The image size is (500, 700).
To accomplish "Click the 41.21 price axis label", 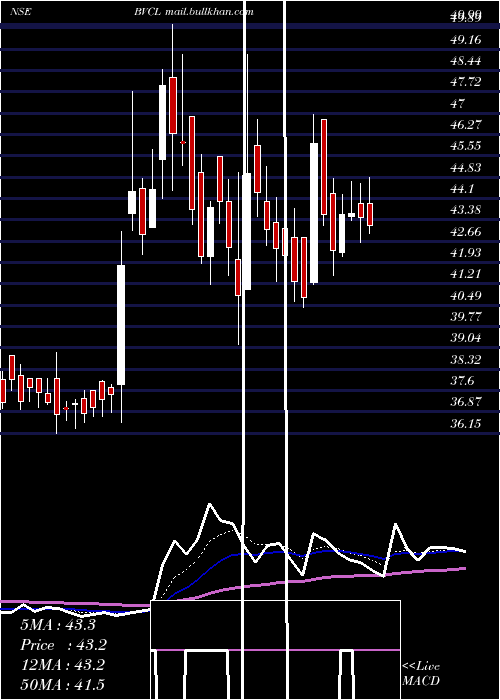I will (466, 273).
